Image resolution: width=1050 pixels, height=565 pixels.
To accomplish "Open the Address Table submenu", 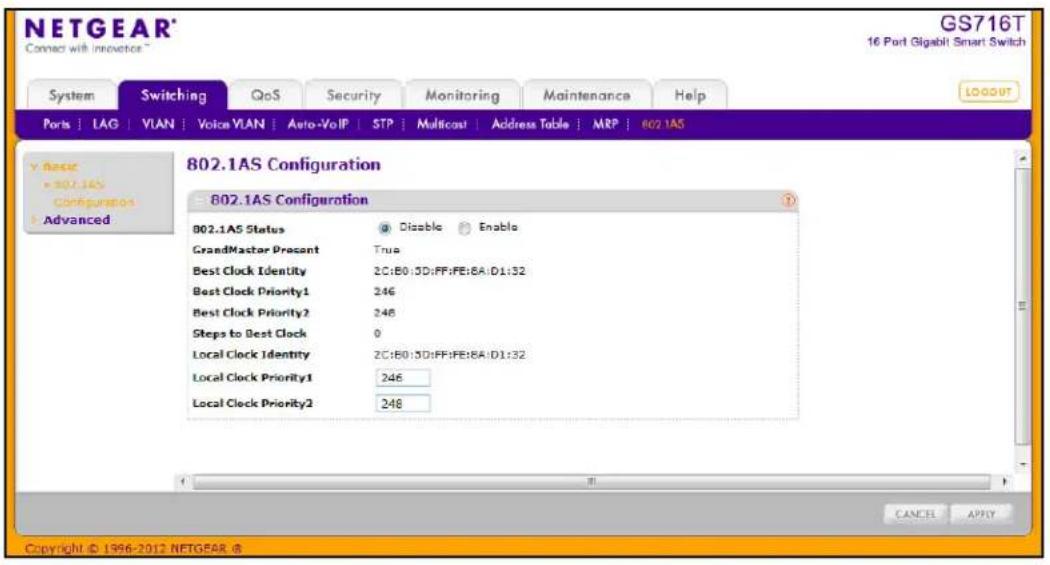I will pyautogui.click(x=530, y=124).
